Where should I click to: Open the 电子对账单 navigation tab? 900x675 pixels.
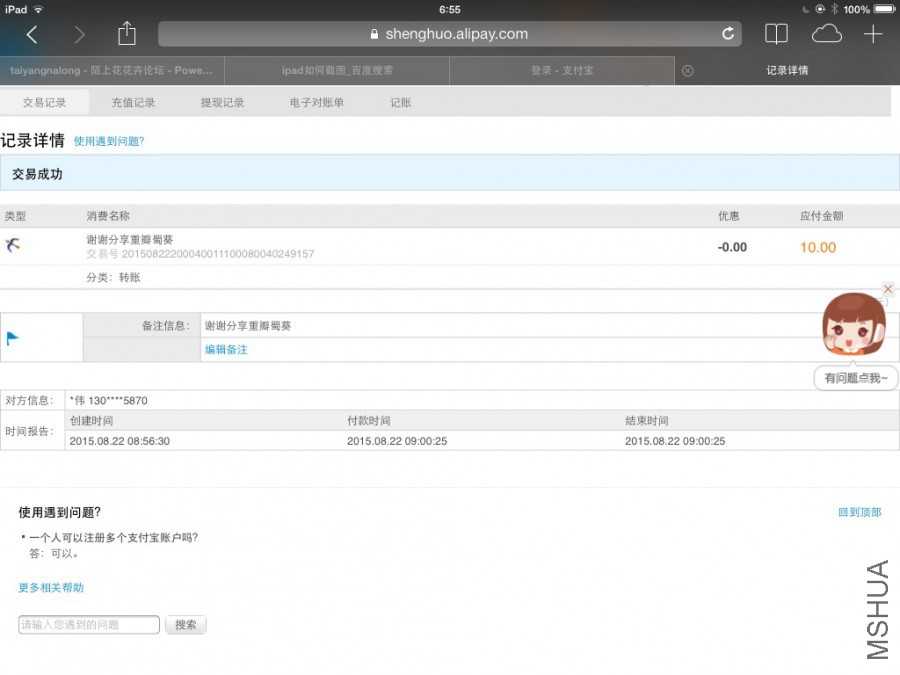(x=316, y=102)
